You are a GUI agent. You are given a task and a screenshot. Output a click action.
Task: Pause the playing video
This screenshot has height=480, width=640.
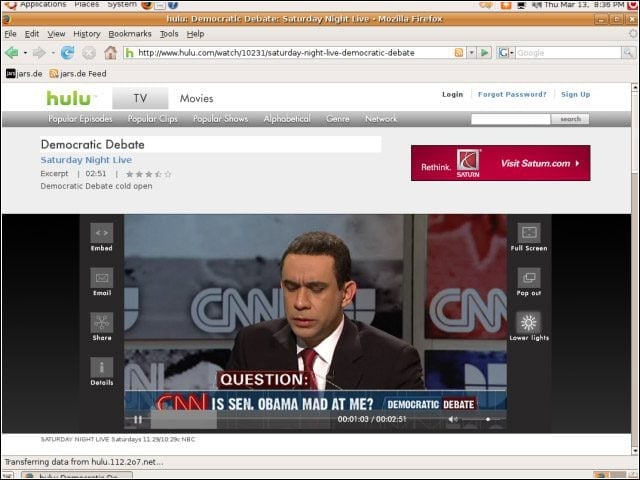(x=138, y=419)
